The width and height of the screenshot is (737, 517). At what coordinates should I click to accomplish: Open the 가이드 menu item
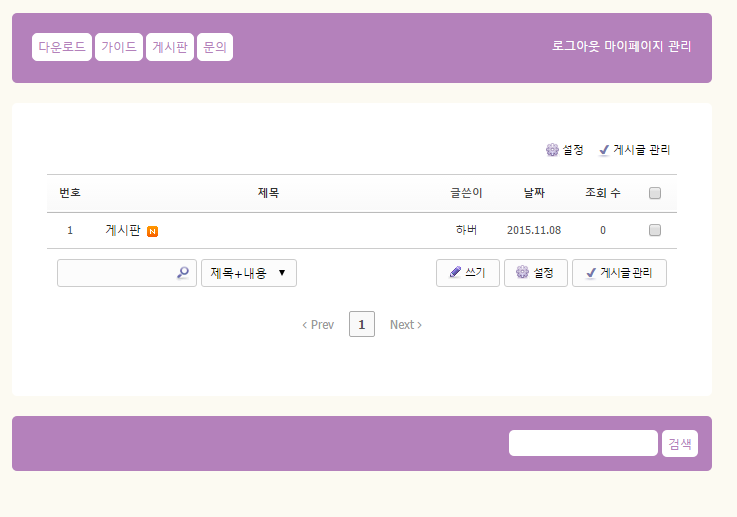pyautogui.click(x=118, y=47)
